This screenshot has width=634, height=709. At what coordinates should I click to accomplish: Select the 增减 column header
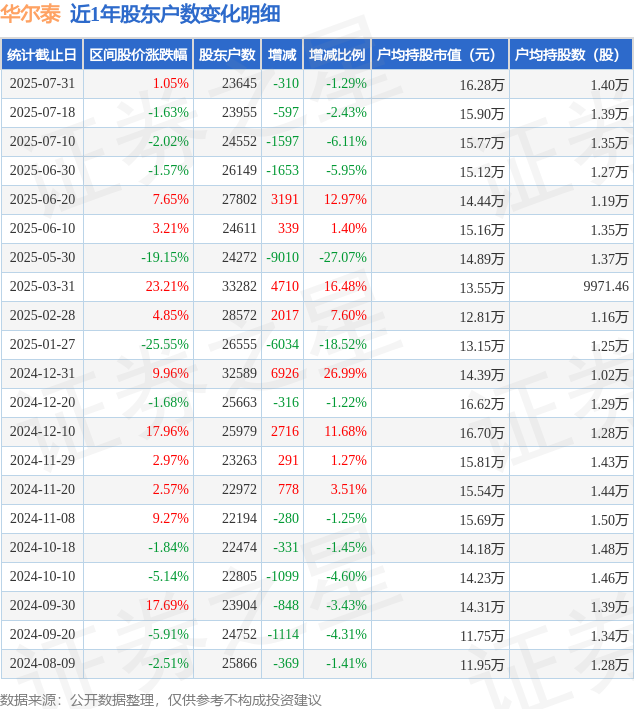pyautogui.click(x=282, y=55)
